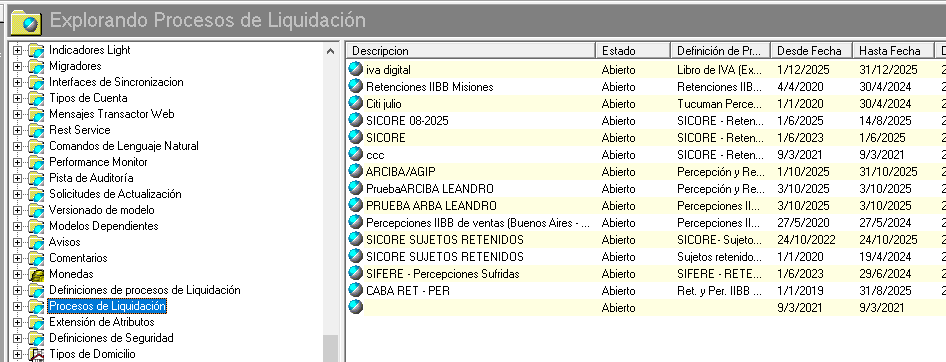Click the globe icon of Citi julio row
The height and width of the screenshot is (362, 946).
click(356, 104)
